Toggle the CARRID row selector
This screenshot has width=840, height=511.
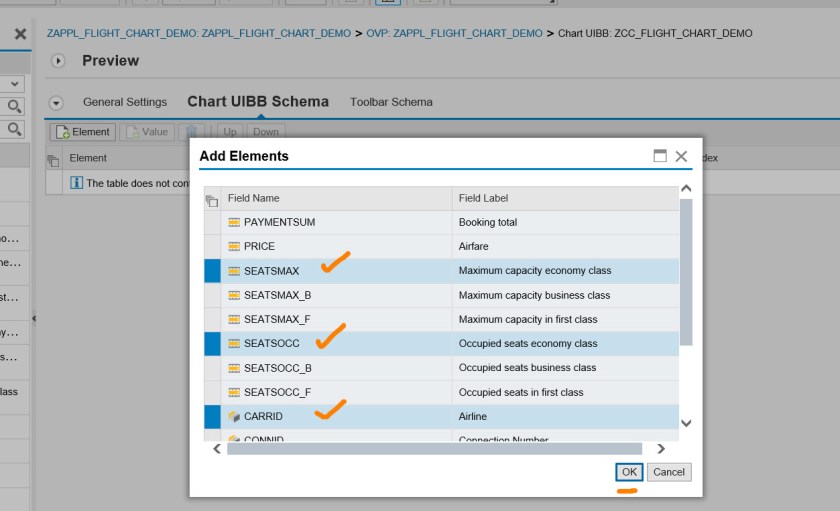pyautogui.click(x=212, y=416)
